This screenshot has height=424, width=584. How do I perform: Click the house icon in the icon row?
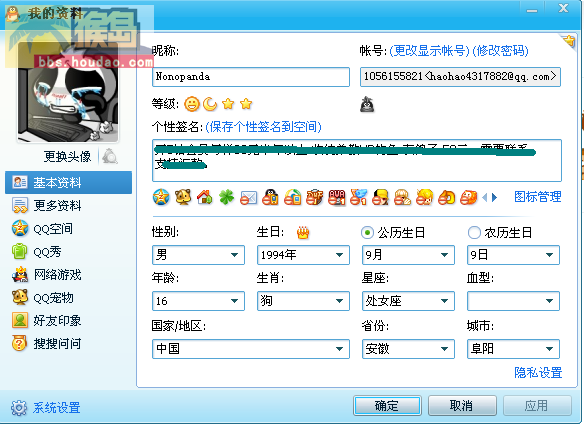[205, 197]
